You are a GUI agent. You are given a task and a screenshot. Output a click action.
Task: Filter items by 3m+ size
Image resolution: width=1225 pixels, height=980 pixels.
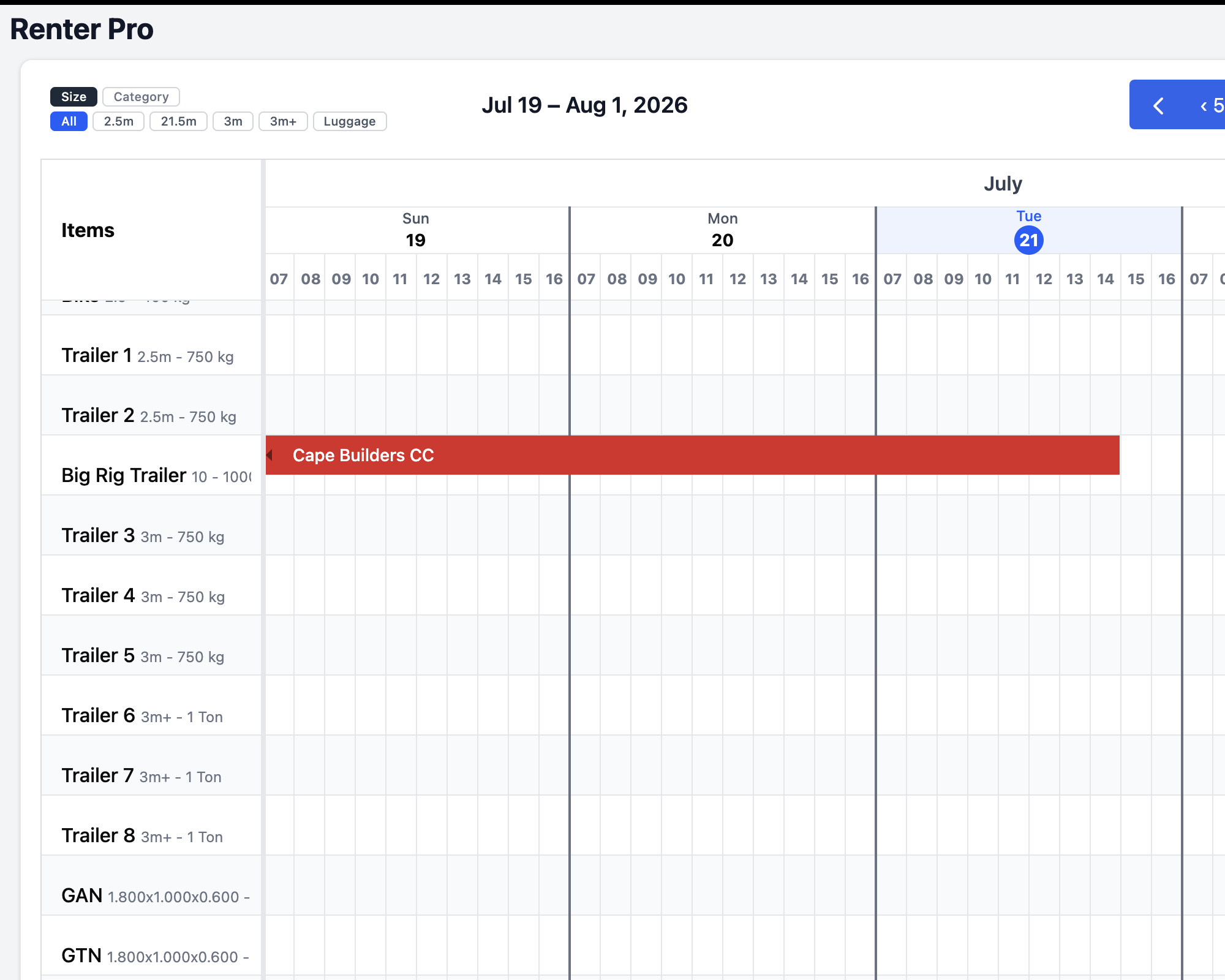tap(283, 121)
